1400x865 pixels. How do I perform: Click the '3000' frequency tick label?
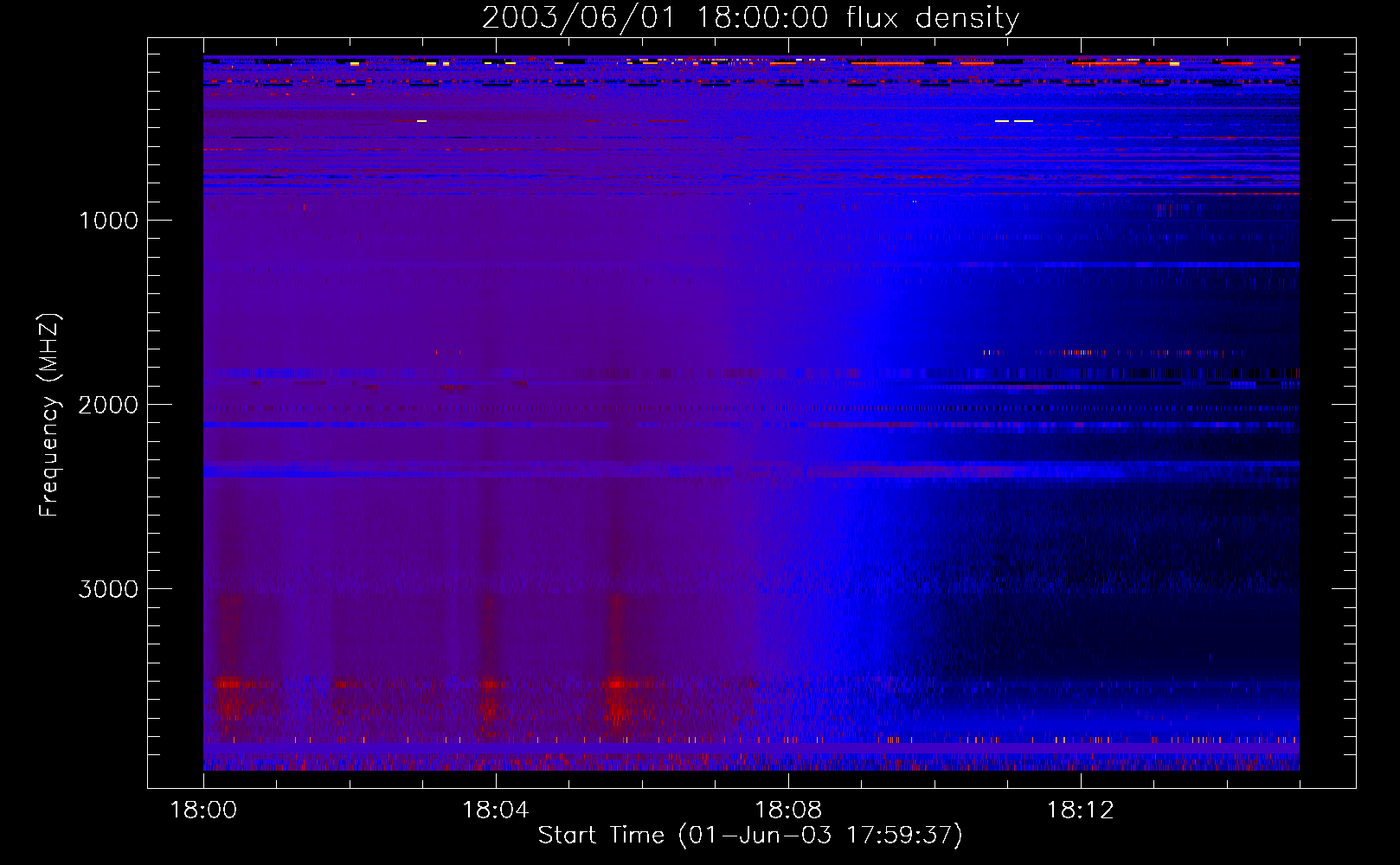tap(108, 589)
